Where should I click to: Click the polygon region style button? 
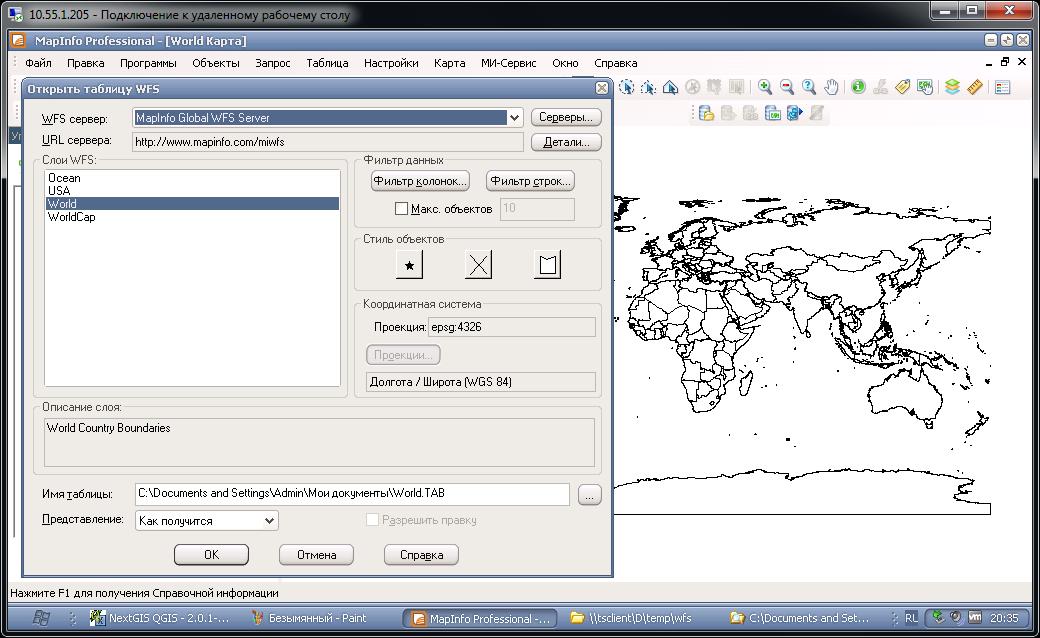(547, 265)
